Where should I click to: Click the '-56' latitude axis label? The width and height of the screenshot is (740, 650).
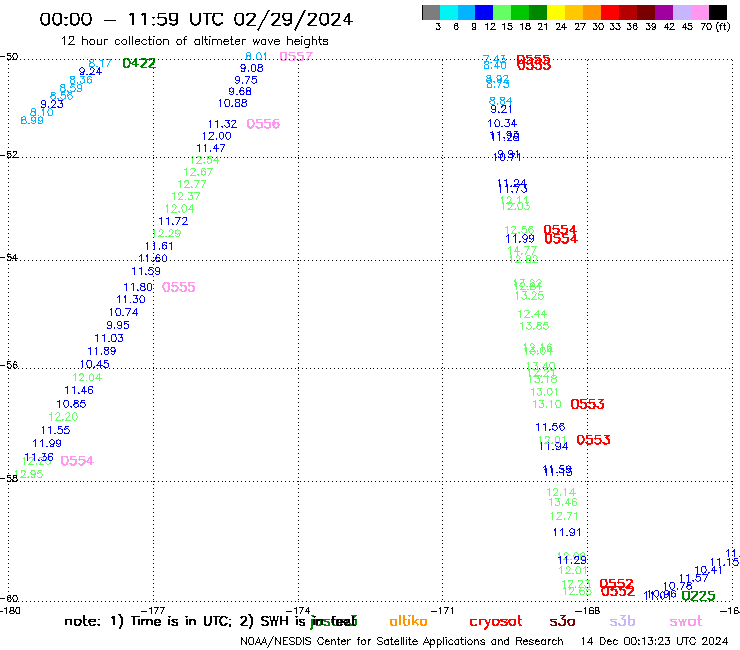pos(9,365)
